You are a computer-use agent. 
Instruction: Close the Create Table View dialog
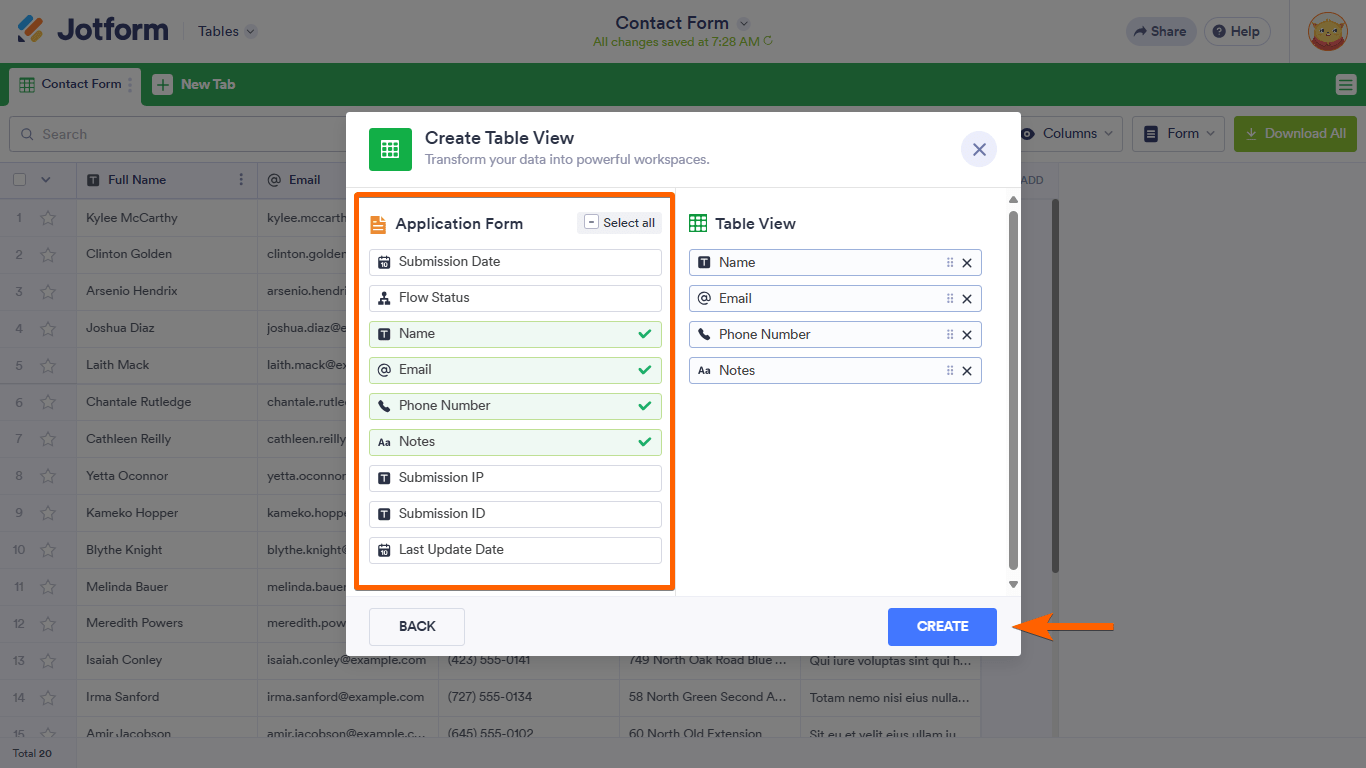[x=979, y=149]
